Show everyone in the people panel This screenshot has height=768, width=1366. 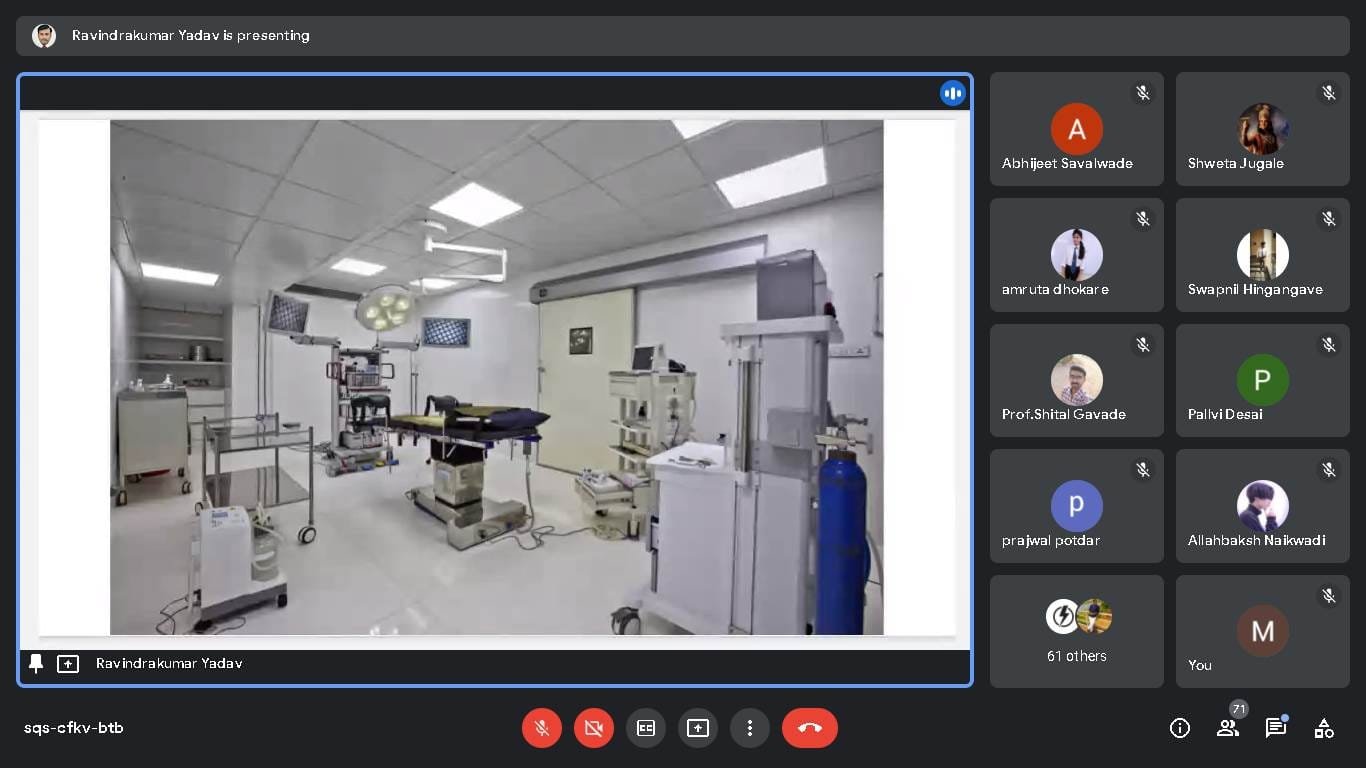click(1228, 728)
